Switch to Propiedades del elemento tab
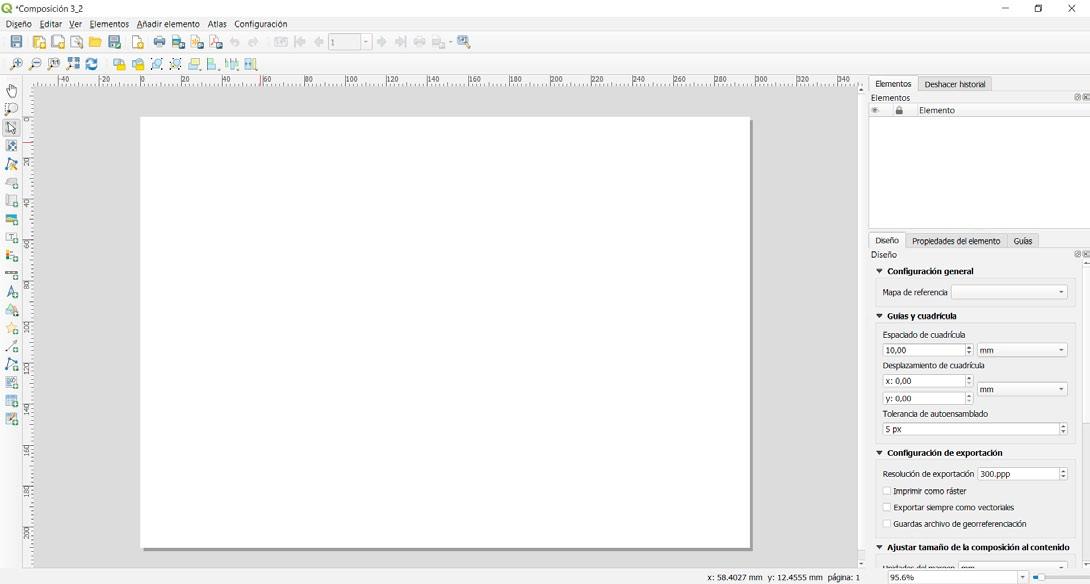1090x584 pixels. (x=956, y=241)
